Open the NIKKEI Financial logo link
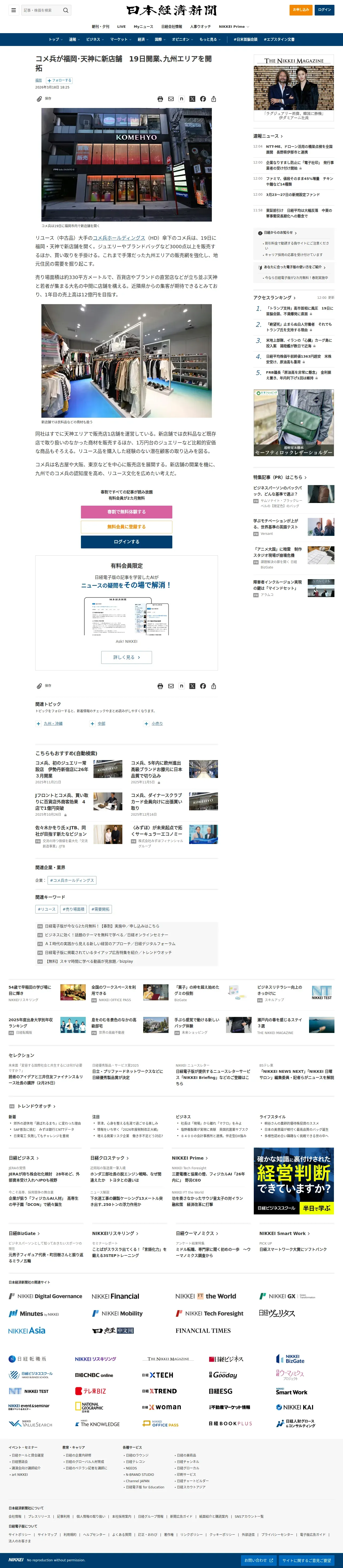The height and width of the screenshot is (1568, 343). click(116, 1296)
